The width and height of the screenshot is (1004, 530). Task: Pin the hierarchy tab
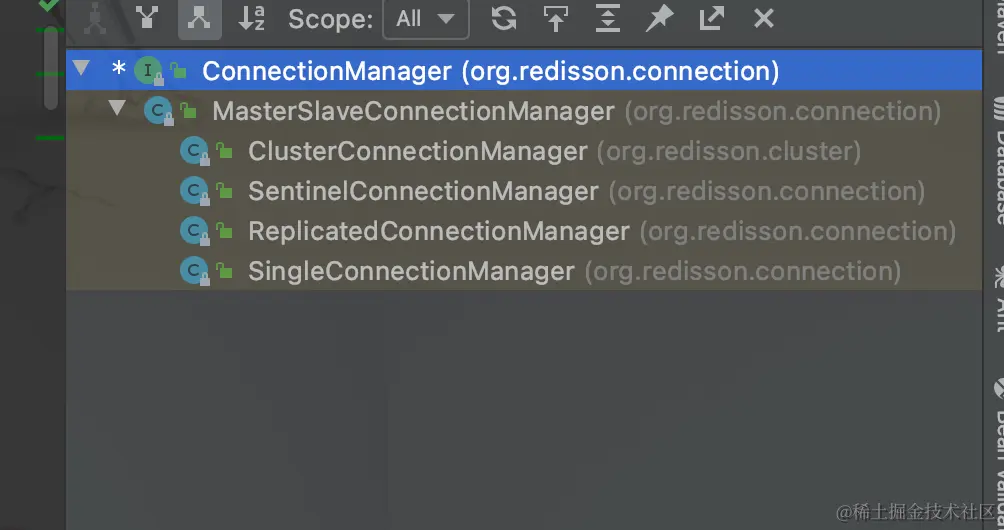pyautogui.click(x=659, y=18)
